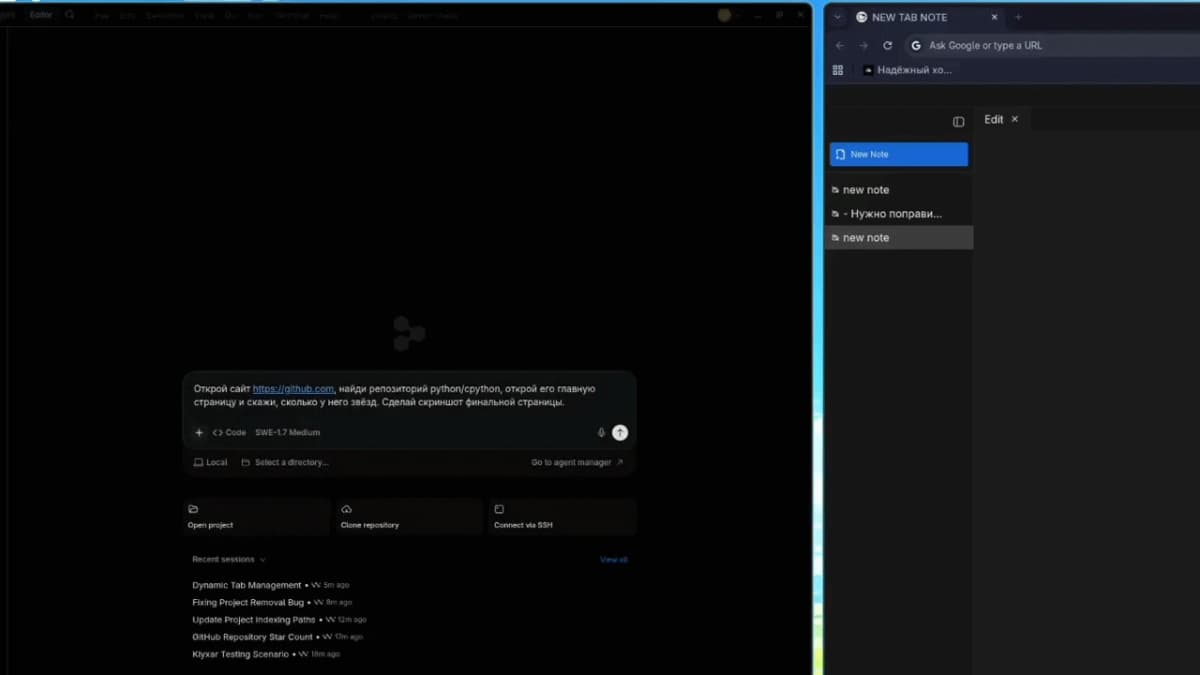Viewport: 1200px width, 675px height.
Task: Close the NEW TAB NOTE browser tab
Action: click(994, 17)
